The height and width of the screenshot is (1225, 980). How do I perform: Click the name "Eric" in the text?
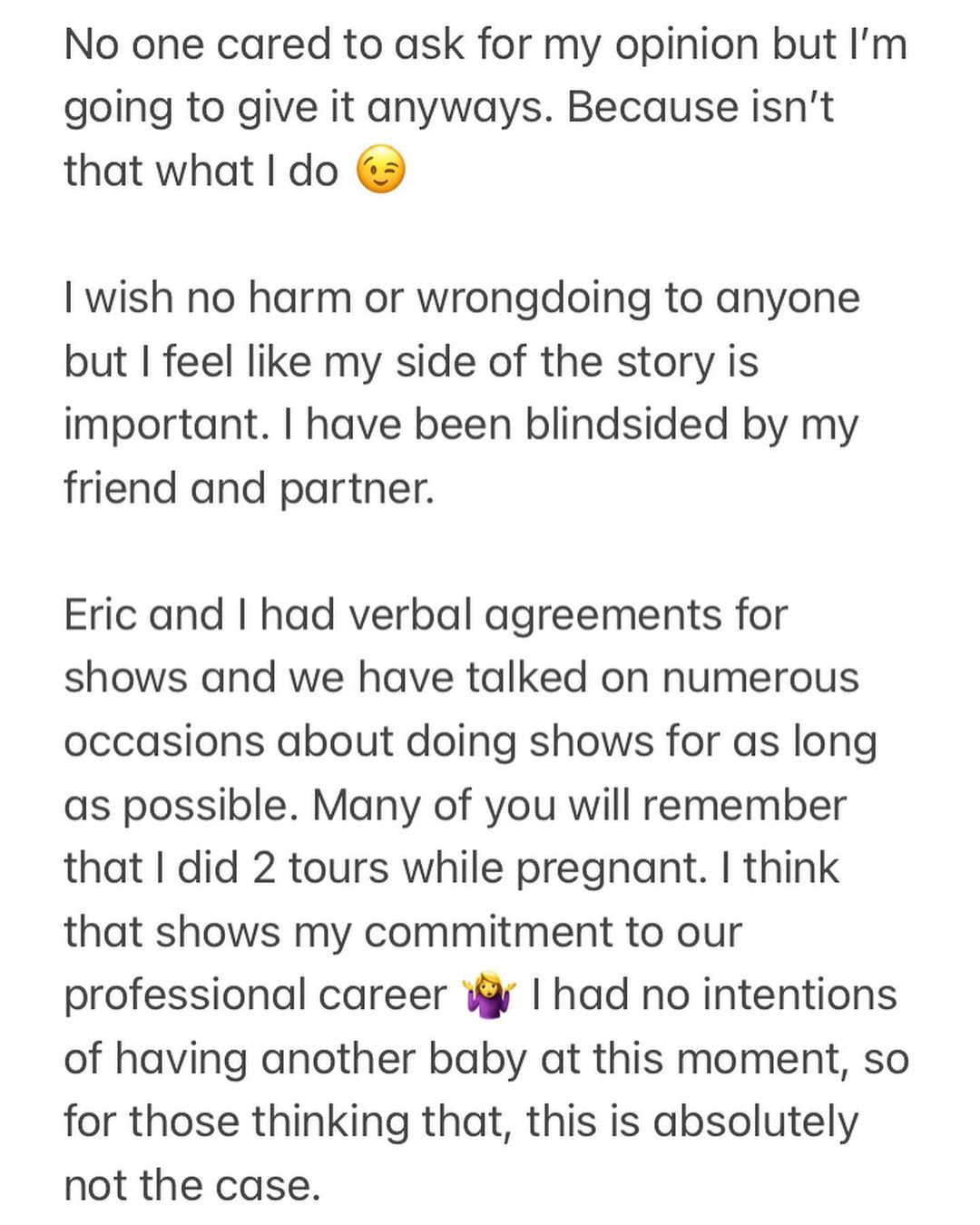(98, 615)
